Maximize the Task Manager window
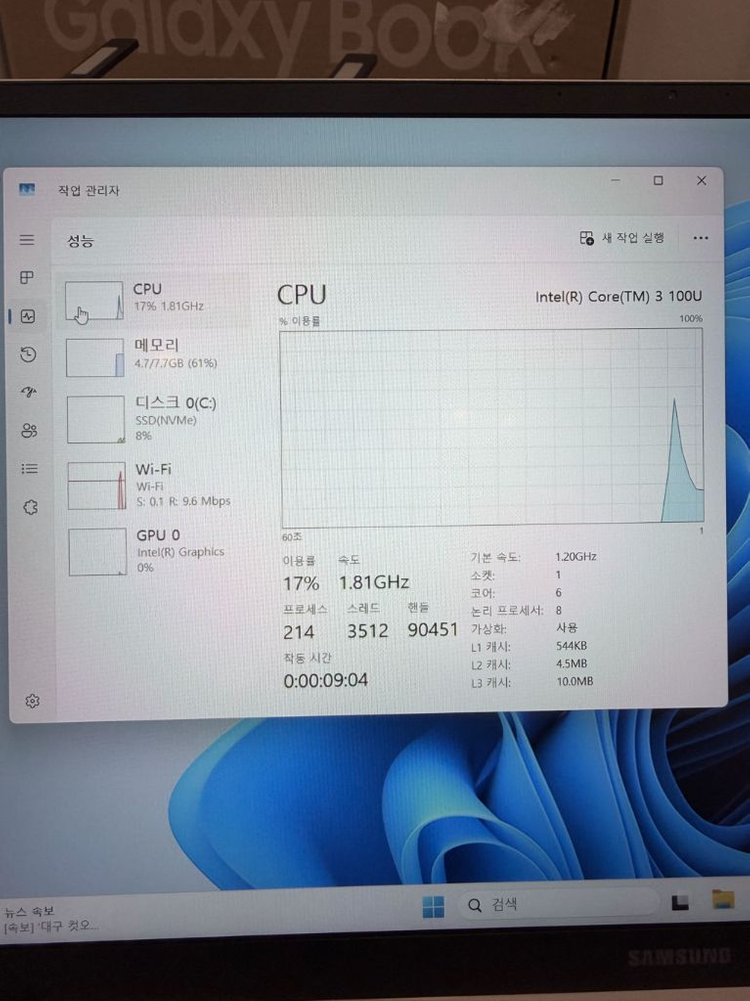The image size is (750, 1001). (658, 181)
